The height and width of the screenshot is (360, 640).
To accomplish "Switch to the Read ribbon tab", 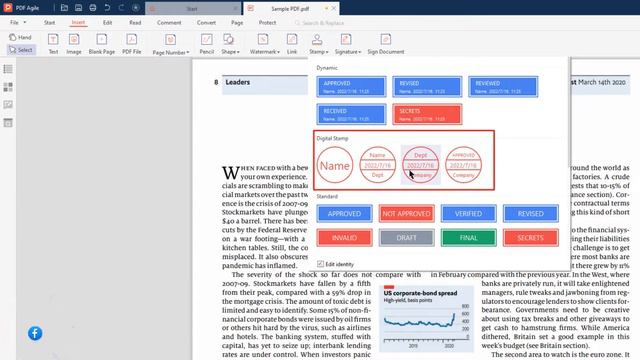I will click(x=135, y=22).
